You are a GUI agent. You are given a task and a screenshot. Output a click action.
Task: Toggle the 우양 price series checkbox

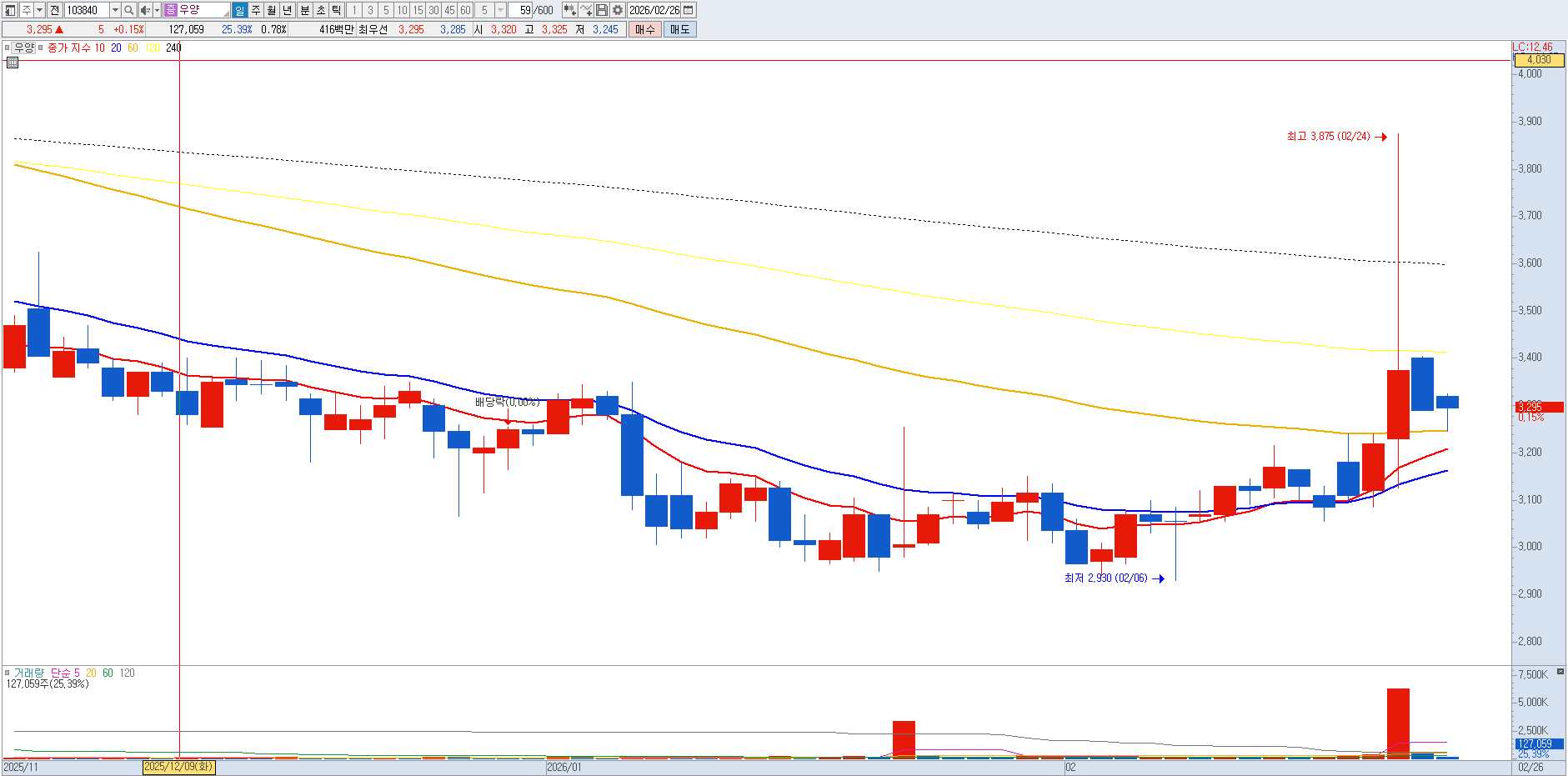pyautogui.click(x=8, y=48)
